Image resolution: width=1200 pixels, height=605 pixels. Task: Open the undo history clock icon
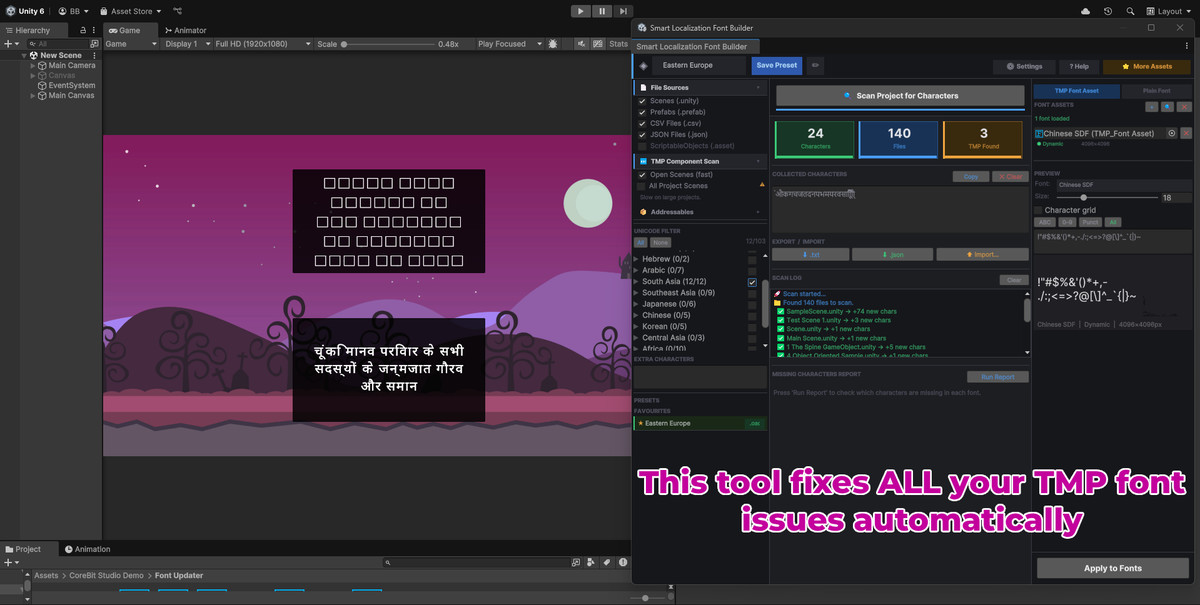point(1107,11)
